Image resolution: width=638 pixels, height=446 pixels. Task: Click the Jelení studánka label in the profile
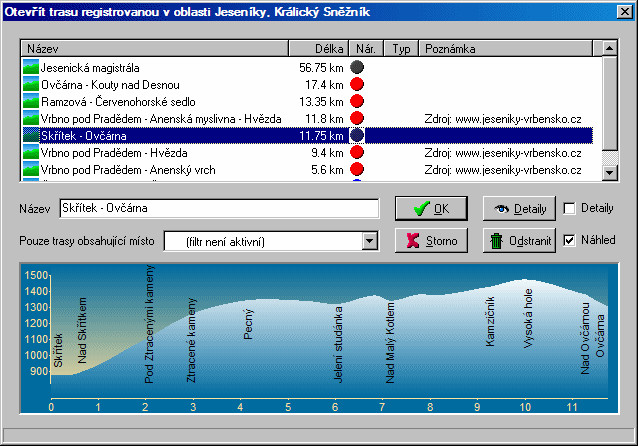(x=338, y=344)
